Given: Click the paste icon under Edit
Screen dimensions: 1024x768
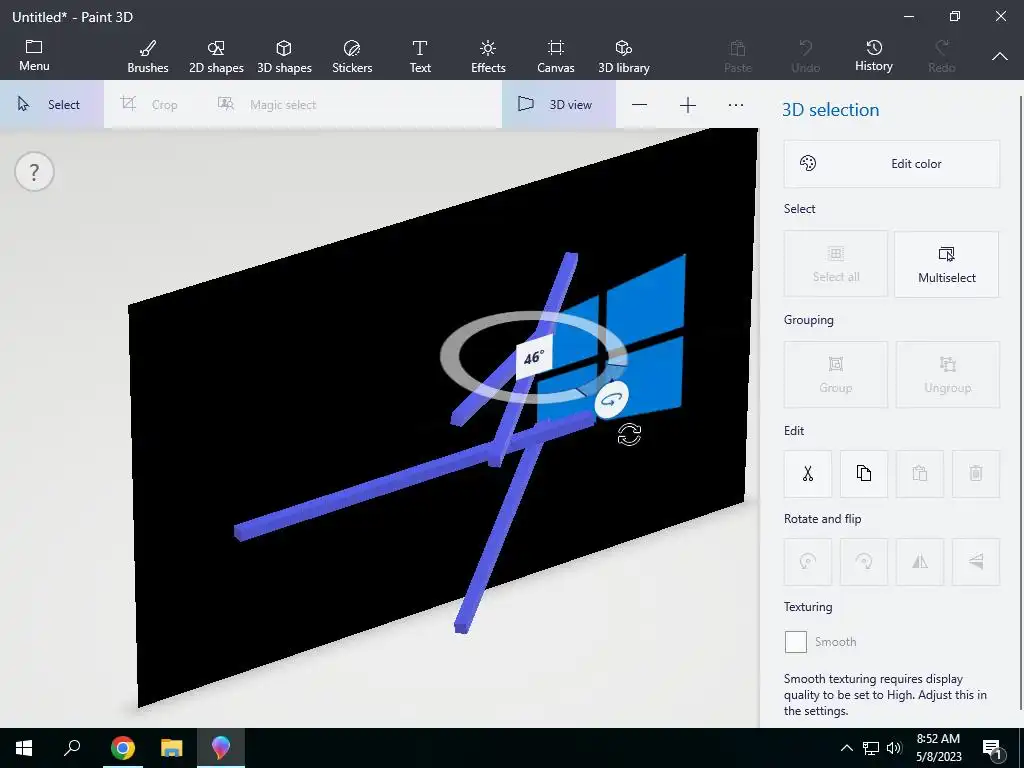Looking at the screenshot, I should tap(920, 473).
